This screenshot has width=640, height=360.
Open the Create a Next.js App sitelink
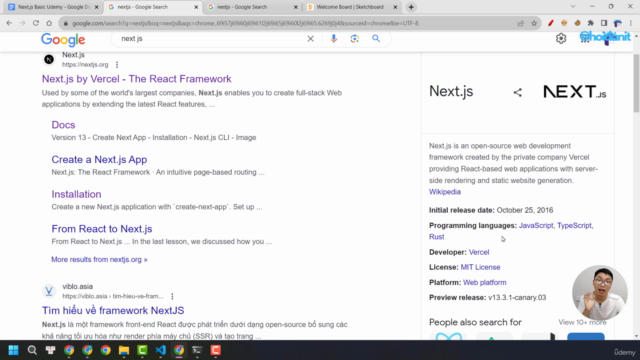pyautogui.click(x=99, y=160)
